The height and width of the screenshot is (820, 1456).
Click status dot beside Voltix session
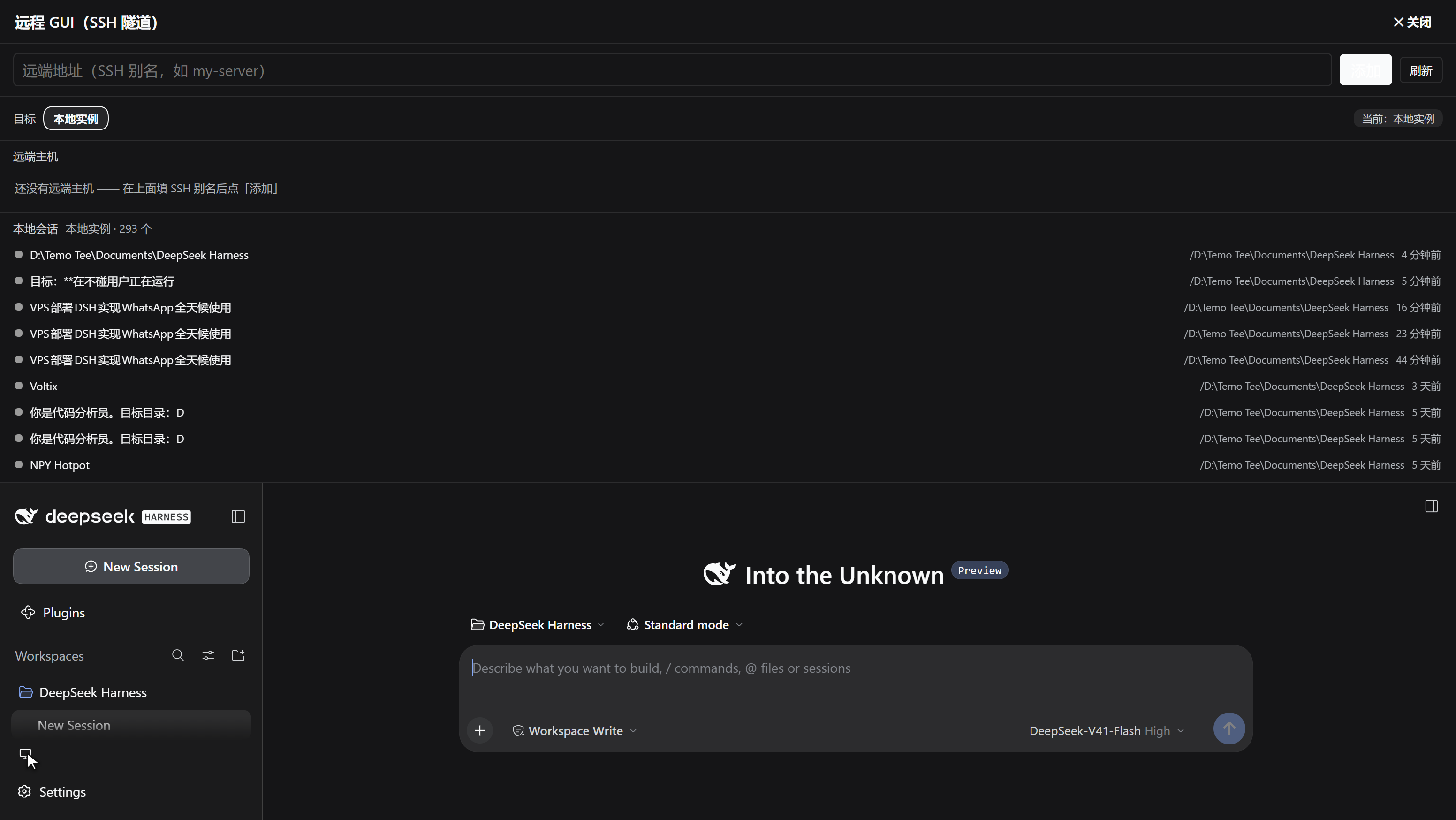pyautogui.click(x=19, y=386)
